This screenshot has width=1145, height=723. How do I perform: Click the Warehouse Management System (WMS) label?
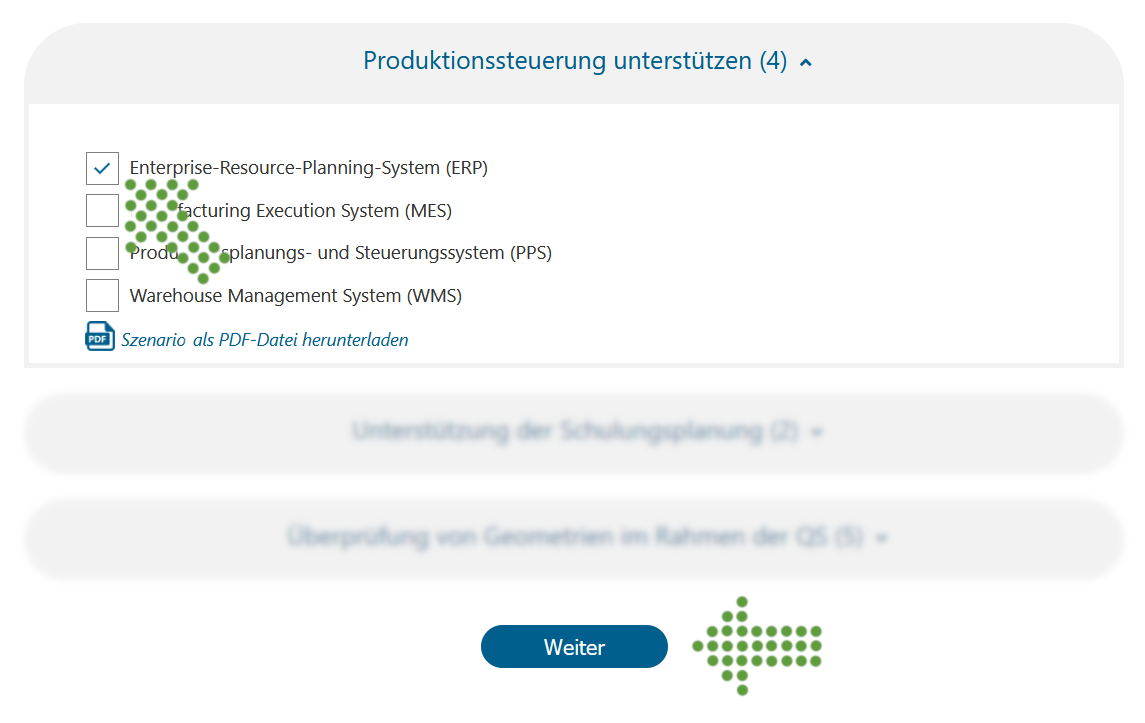coord(296,296)
